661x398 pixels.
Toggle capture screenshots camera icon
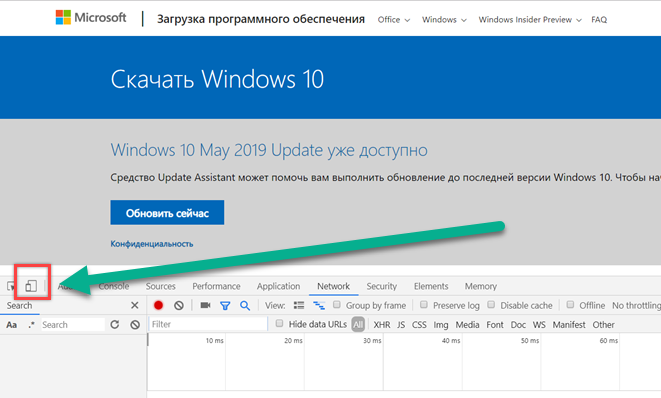(x=205, y=305)
